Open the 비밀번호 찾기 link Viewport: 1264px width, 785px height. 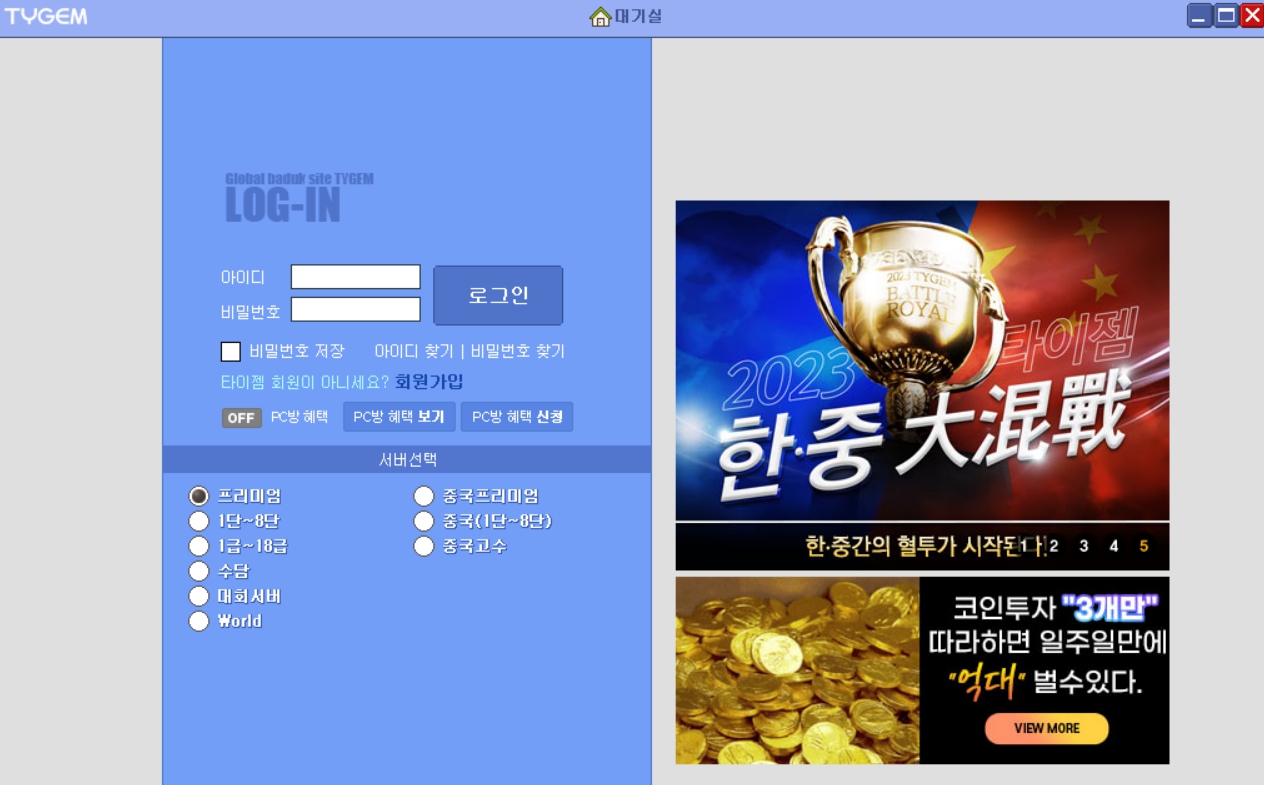(517, 351)
